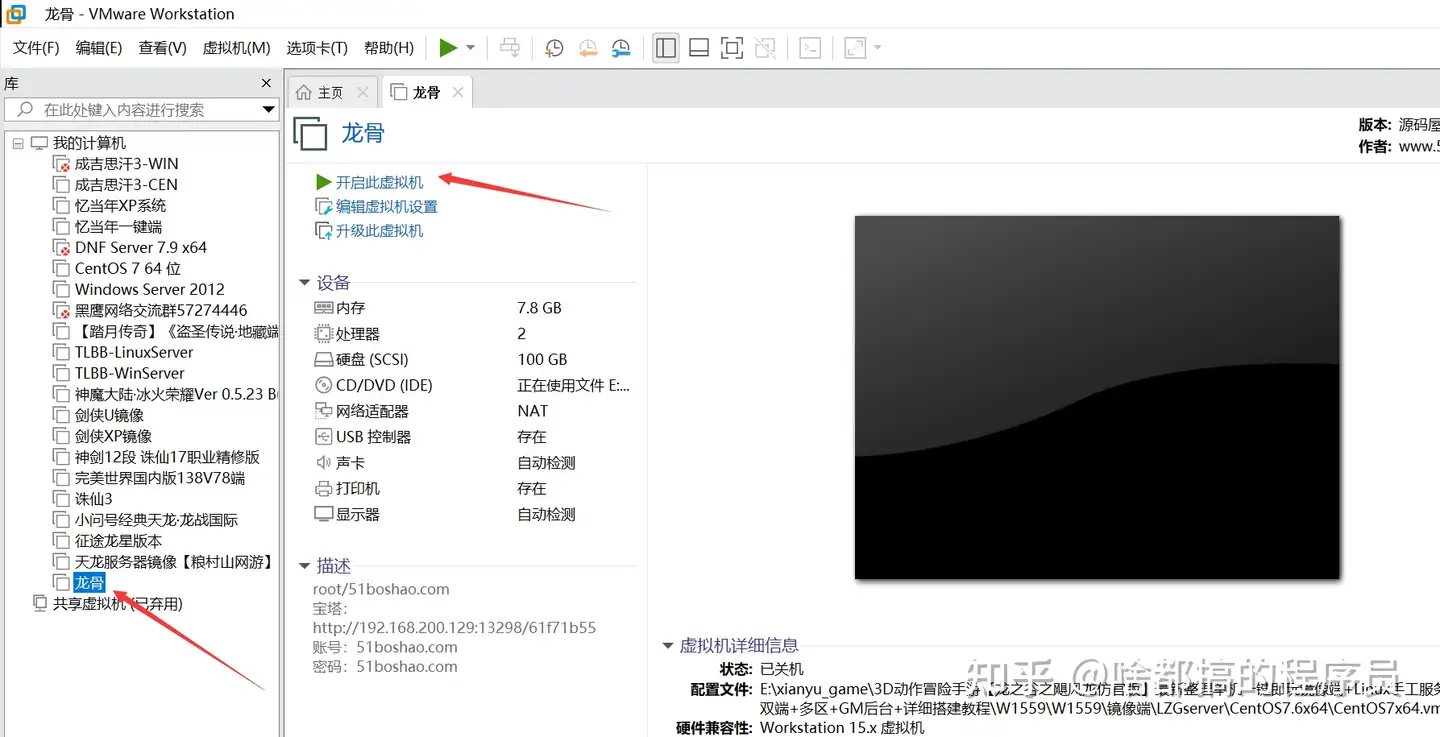The width and height of the screenshot is (1440, 737).
Task: Collapse the 描述 section
Action: 305,566
